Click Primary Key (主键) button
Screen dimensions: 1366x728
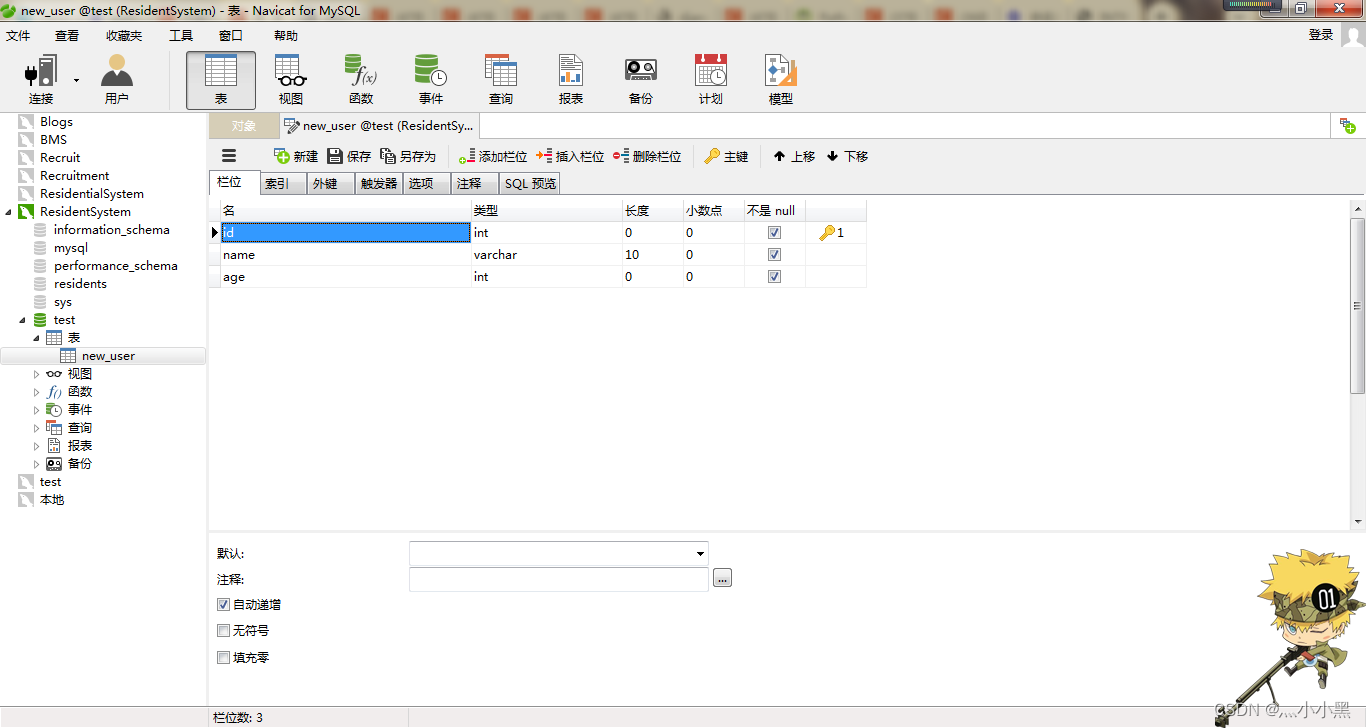(726, 156)
